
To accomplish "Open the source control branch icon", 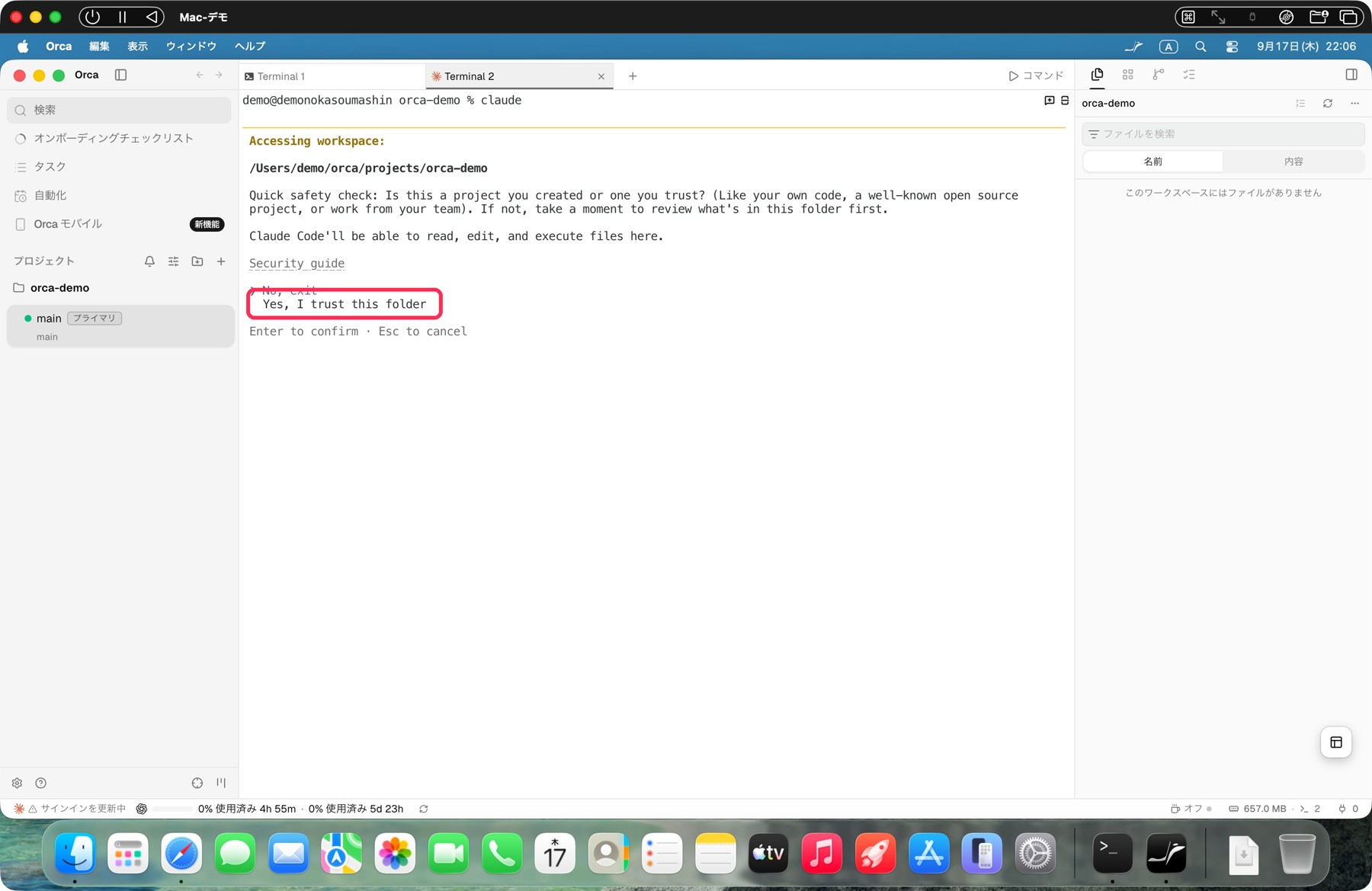I will (x=1159, y=75).
